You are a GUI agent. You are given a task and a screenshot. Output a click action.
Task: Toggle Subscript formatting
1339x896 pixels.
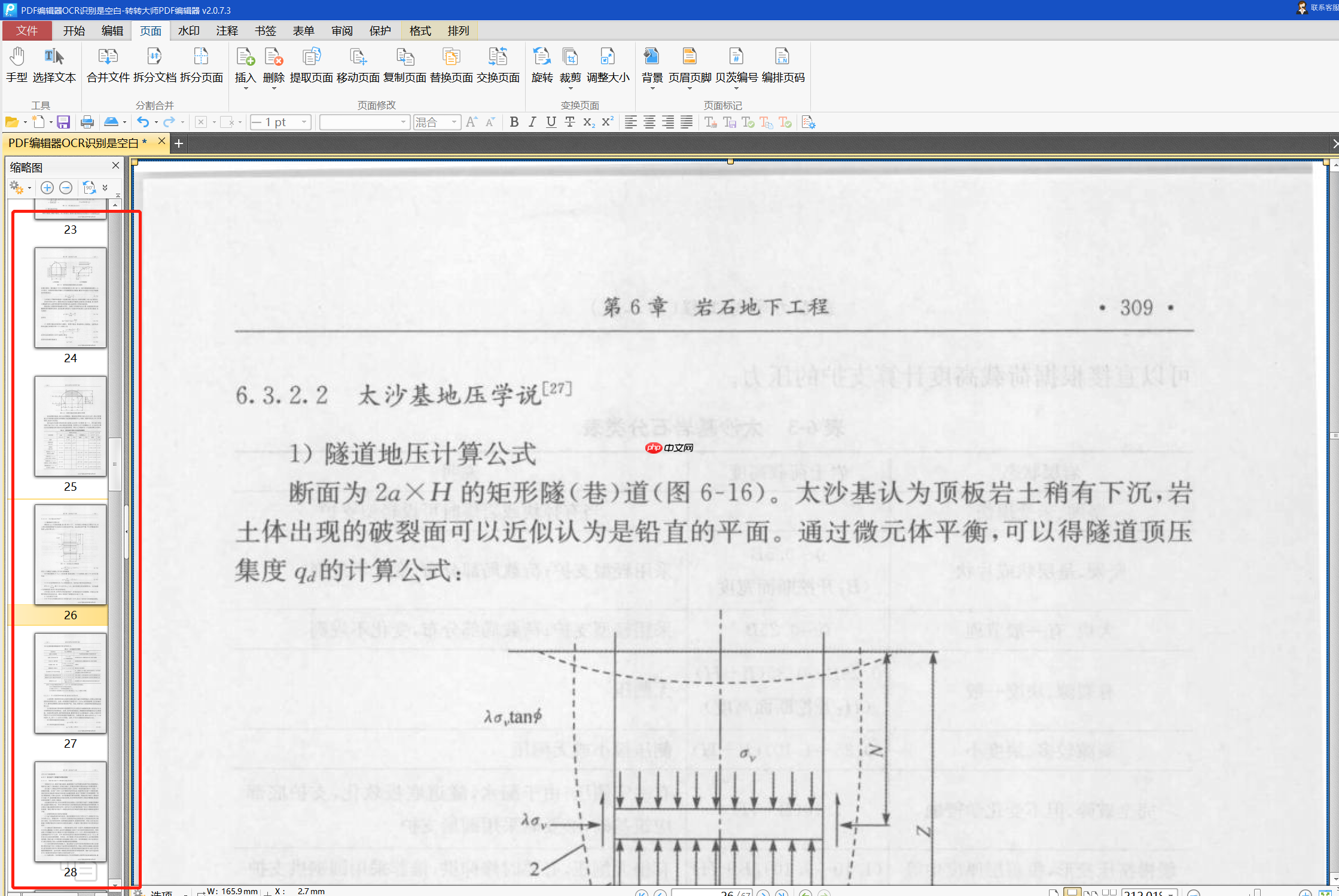(588, 123)
